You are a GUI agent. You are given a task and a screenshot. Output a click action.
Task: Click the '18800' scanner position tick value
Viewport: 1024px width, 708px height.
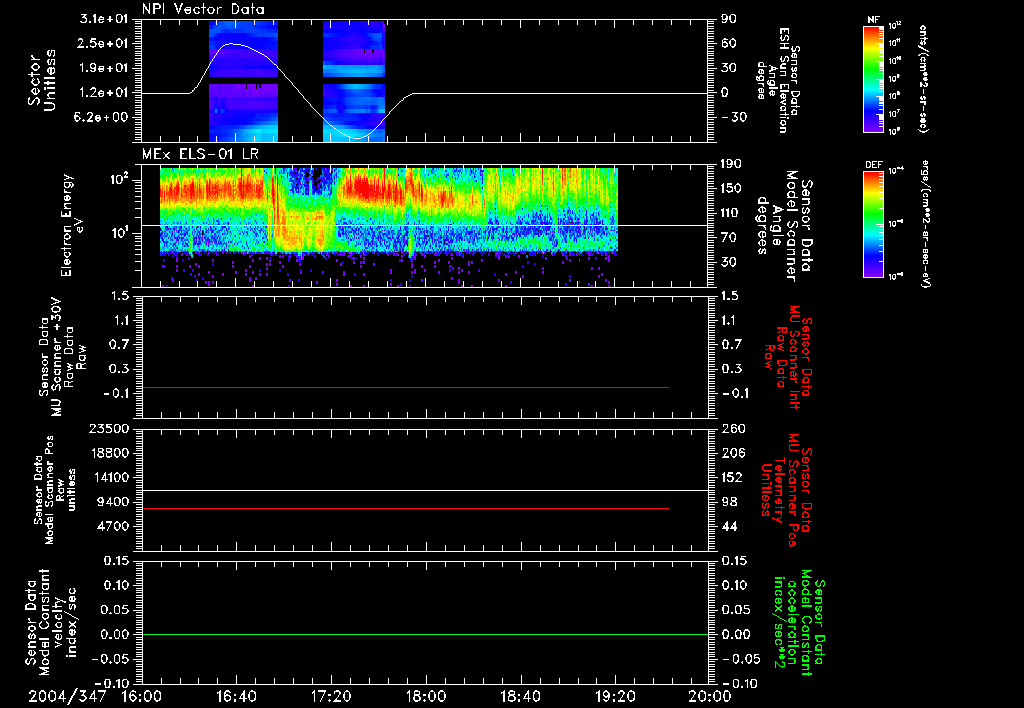108,453
